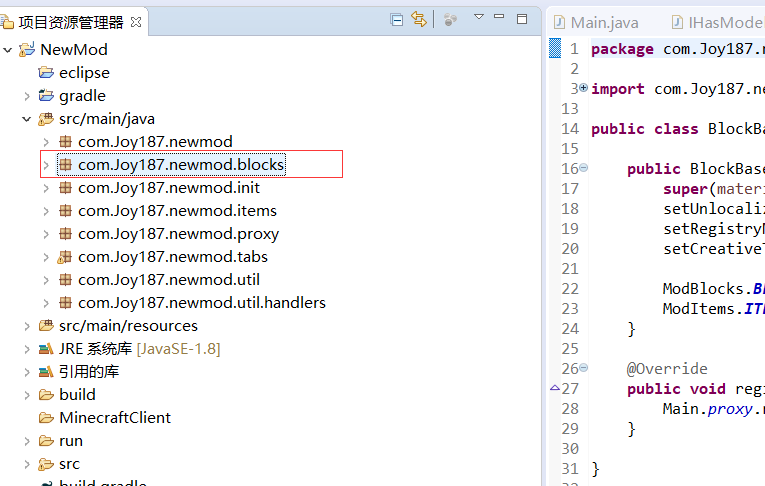The height and width of the screenshot is (486, 765).
Task: Click the 'package' keyword on line 1
Action: 622,49
